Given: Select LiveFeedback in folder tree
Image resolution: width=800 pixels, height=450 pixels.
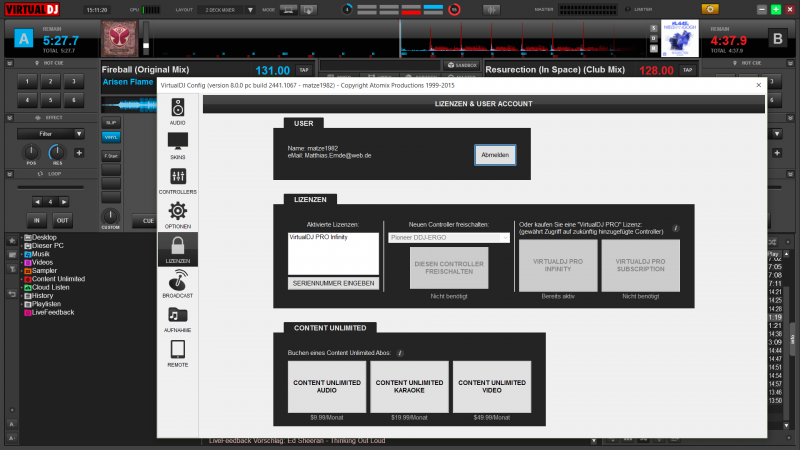Looking at the screenshot, I should [53, 312].
